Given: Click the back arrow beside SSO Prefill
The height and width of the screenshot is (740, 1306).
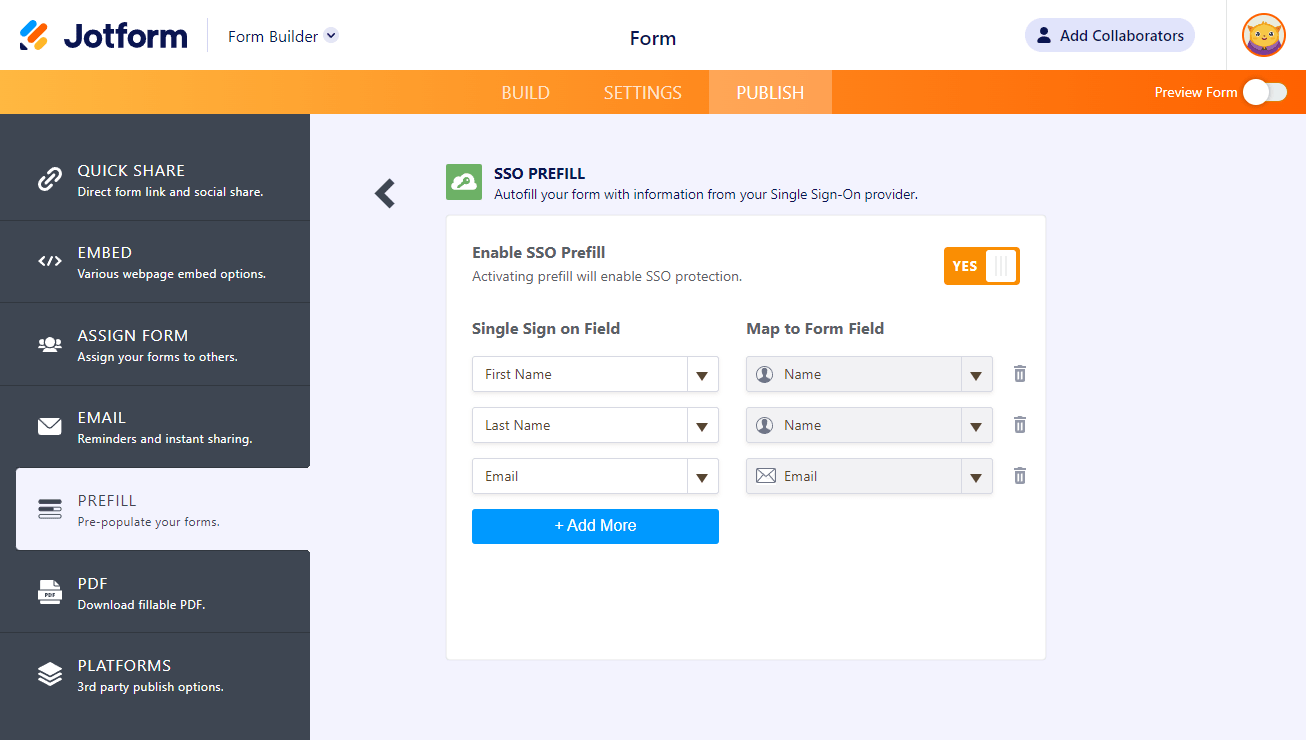Looking at the screenshot, I should point(385,193).
